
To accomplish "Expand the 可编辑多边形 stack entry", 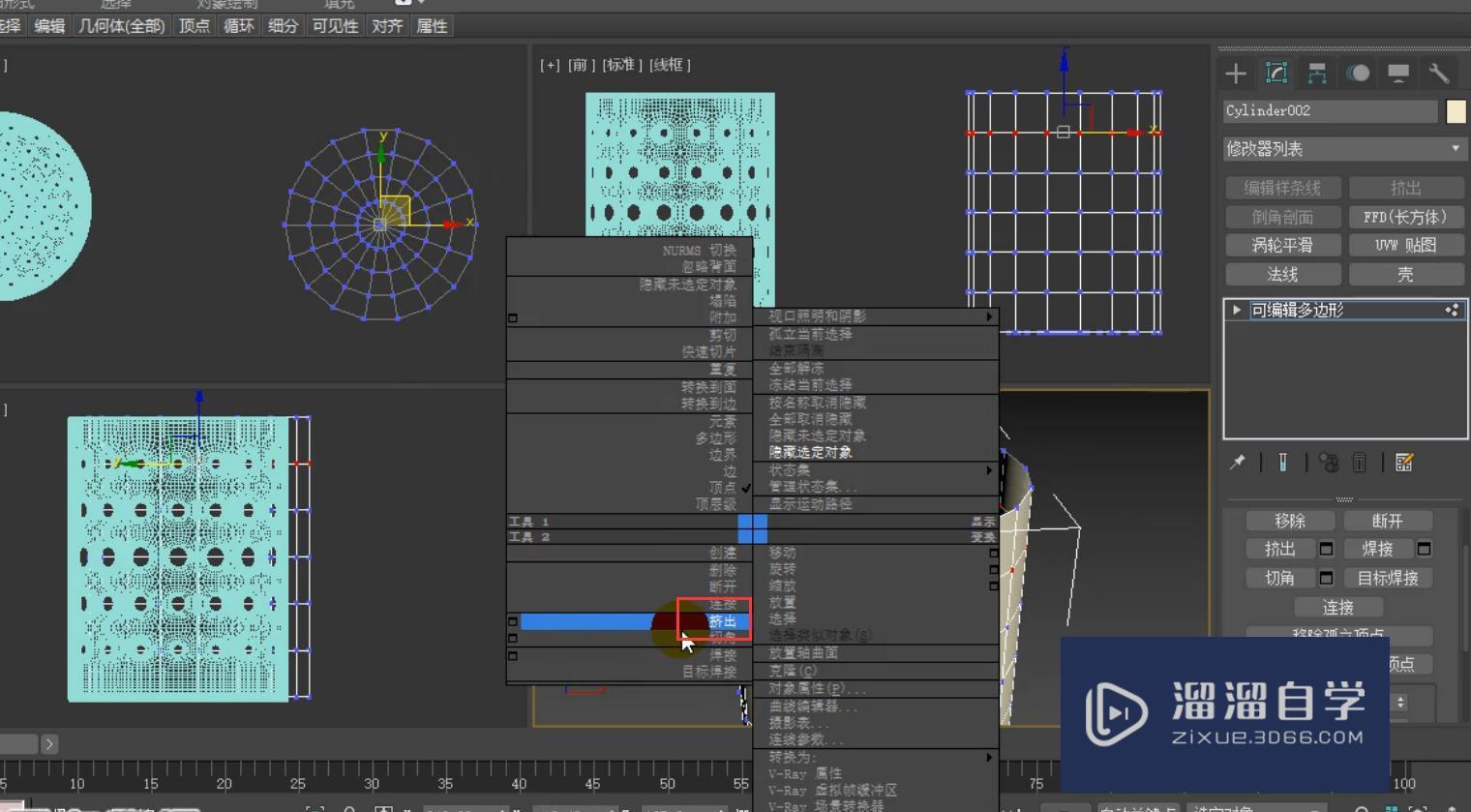I will [1236, 310].
